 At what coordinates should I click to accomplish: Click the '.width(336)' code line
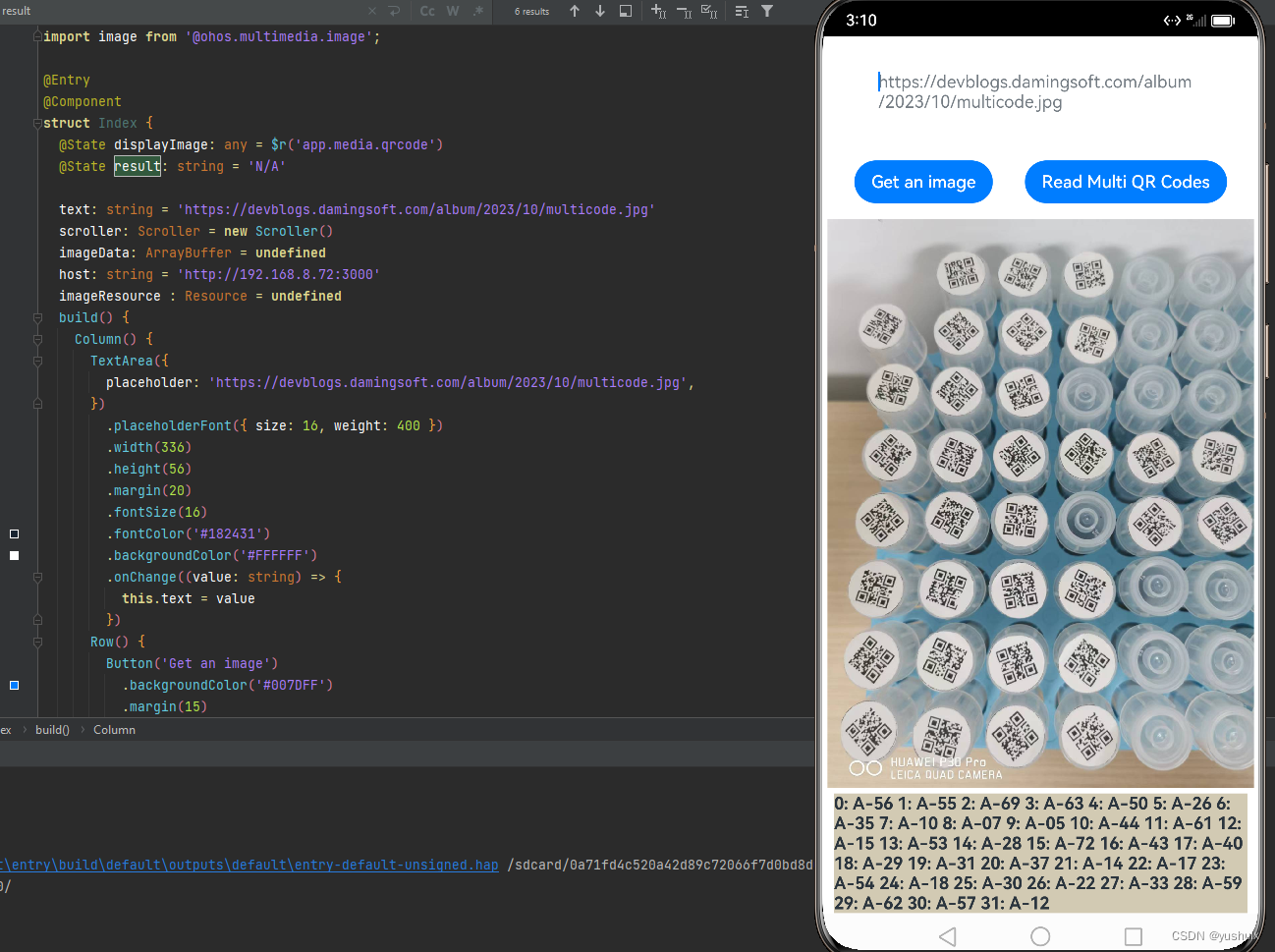tap(149, 447)
